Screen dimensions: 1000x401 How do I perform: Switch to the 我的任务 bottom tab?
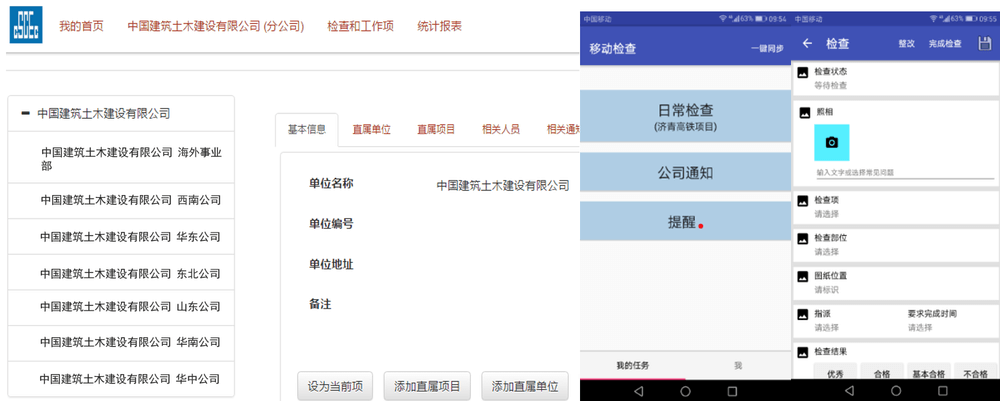coord(633,366)
